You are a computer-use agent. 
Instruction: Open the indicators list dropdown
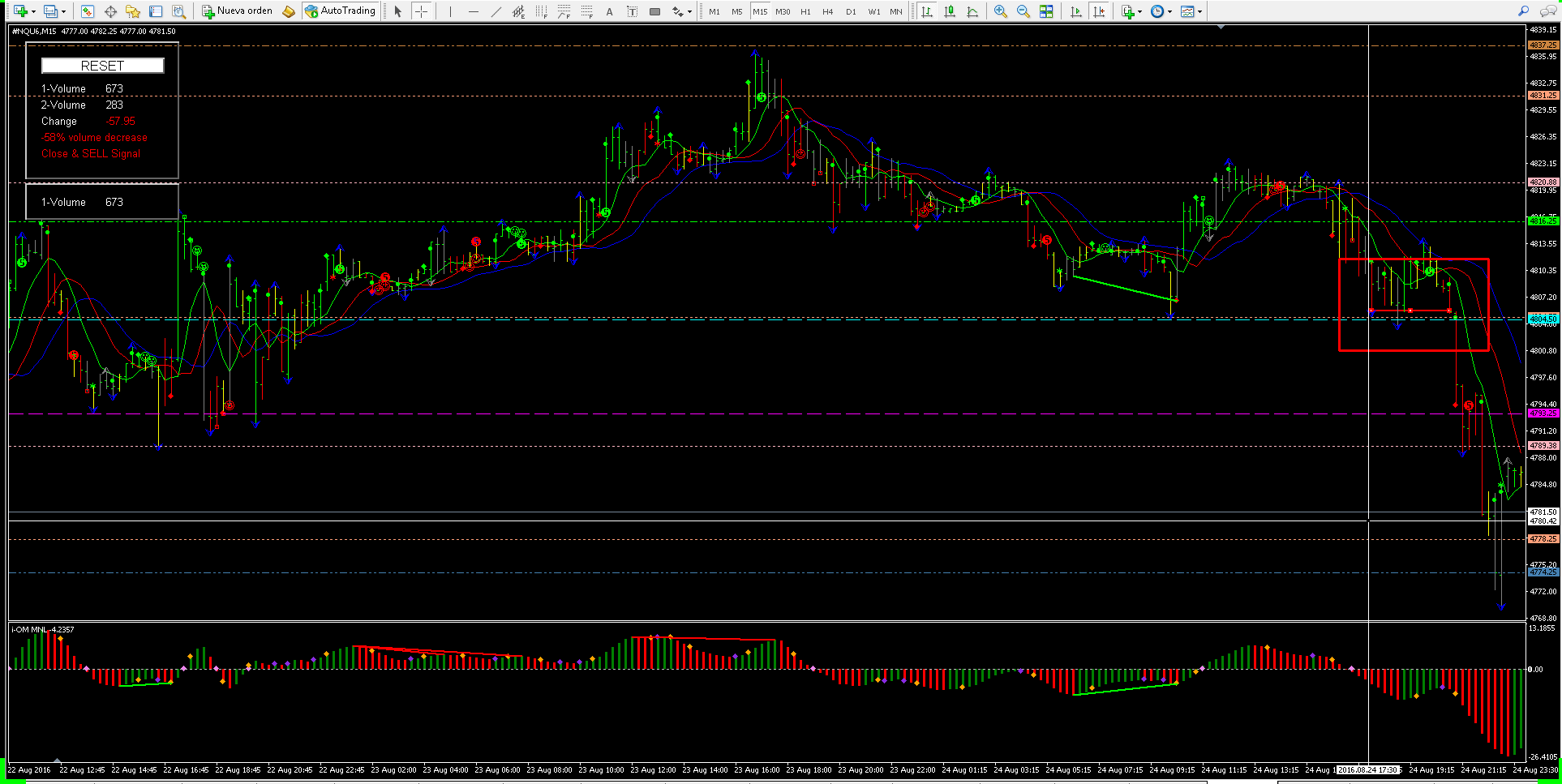click(1139, 11)
